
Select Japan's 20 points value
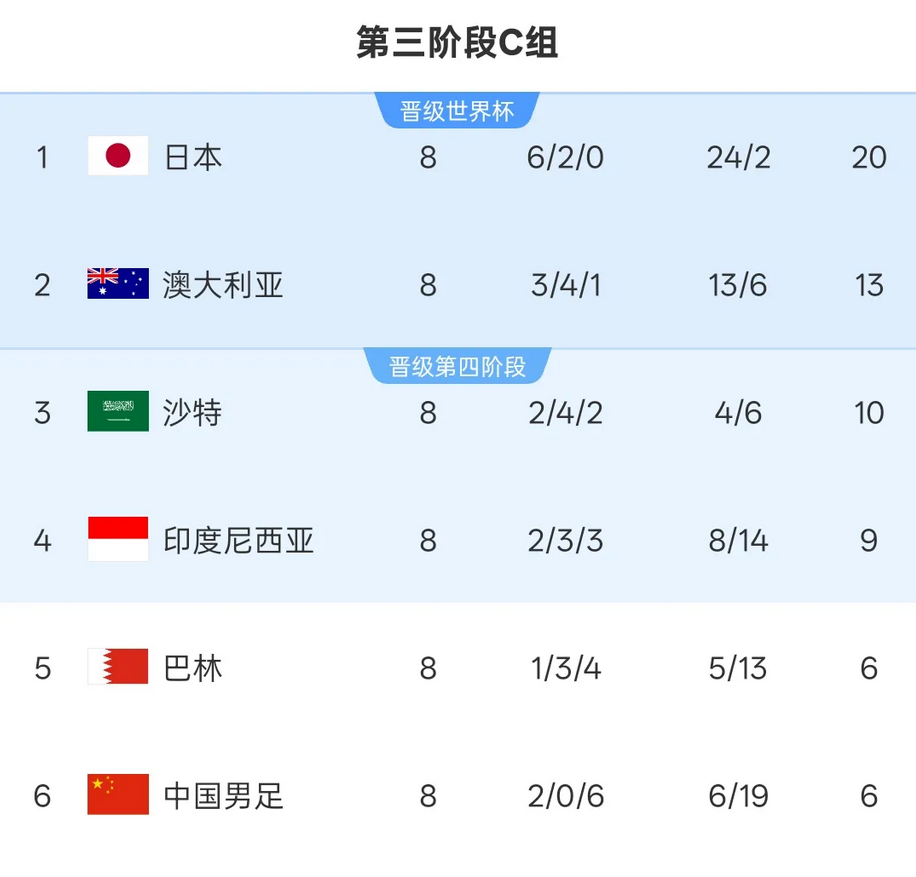point(869,158)
